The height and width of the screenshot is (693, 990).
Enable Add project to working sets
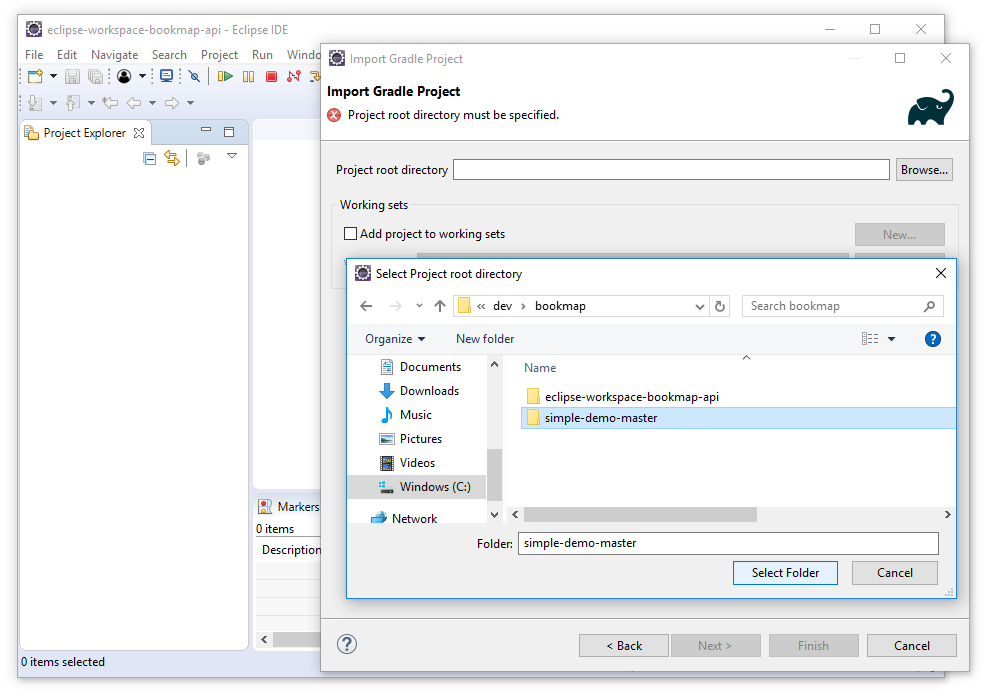[350, 234]
